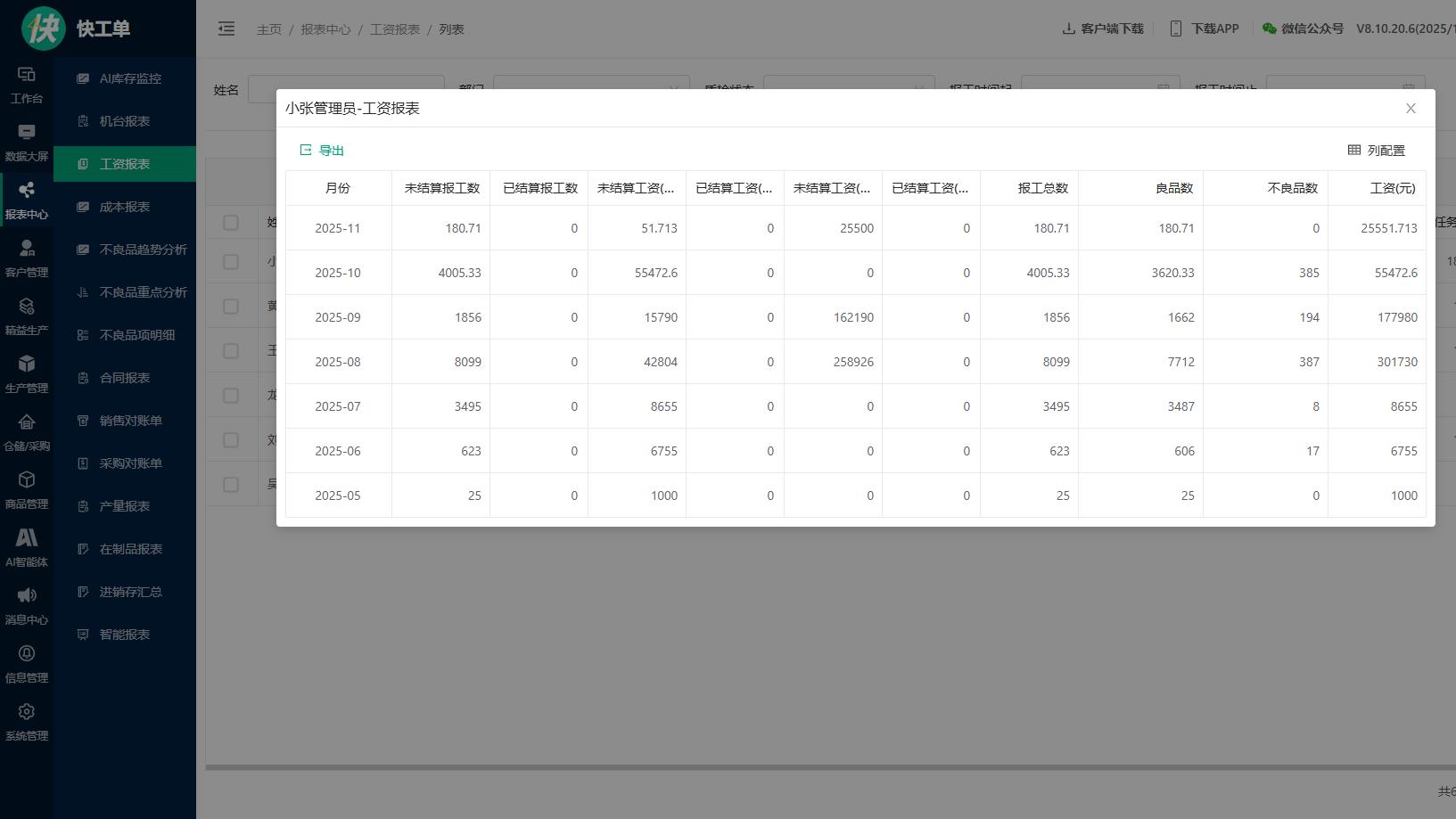Click the 快工单 logo icon
Screen dimensions: 1456x819
click(x=44, y=29)
